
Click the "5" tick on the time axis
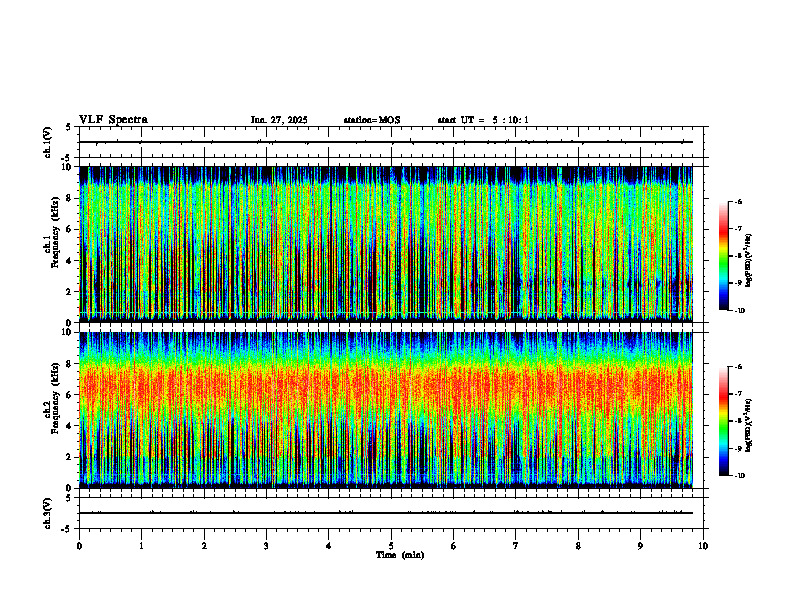391,546
